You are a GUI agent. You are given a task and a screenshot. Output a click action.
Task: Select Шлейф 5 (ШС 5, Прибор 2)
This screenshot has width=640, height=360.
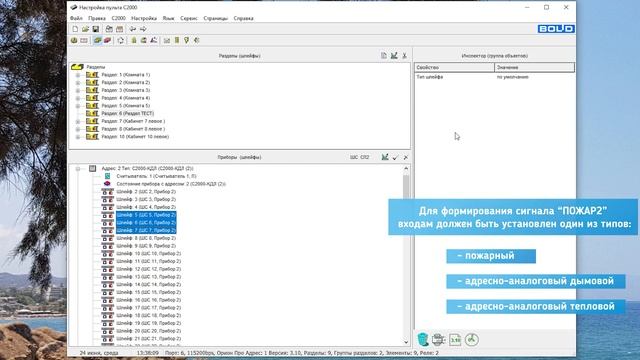pos(146,215)
